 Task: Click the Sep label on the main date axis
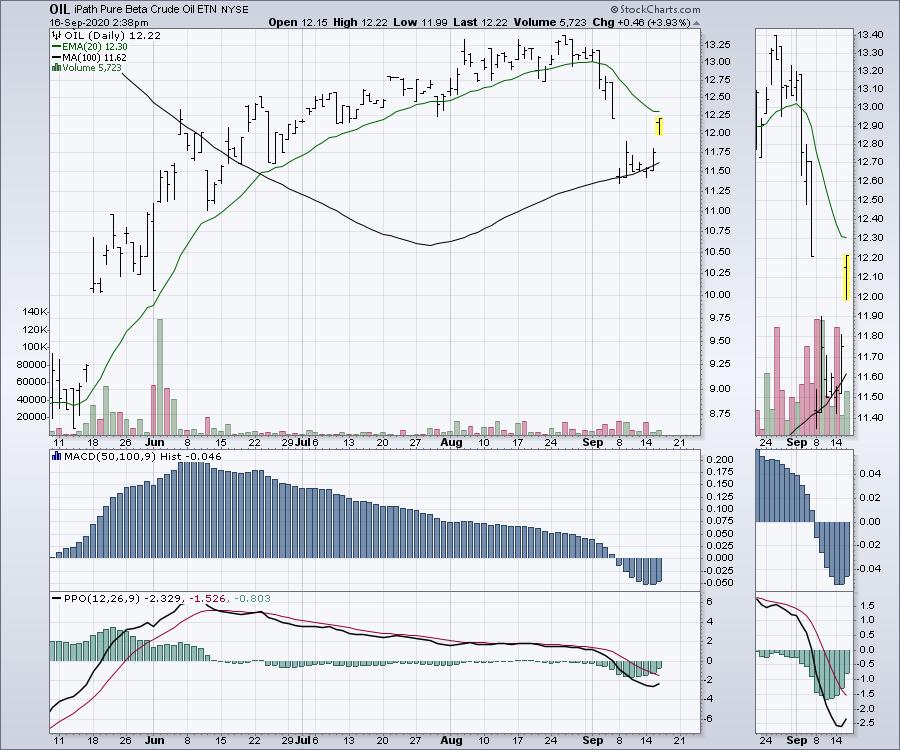click(593, 441)
